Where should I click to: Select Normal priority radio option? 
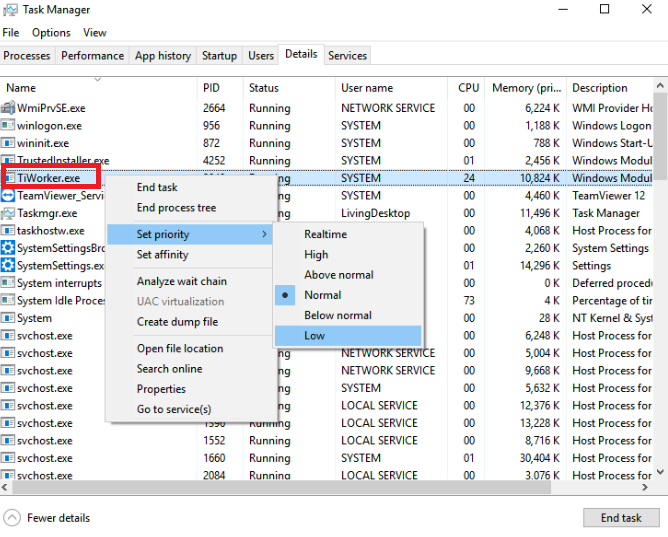click(x=323, y=295)
